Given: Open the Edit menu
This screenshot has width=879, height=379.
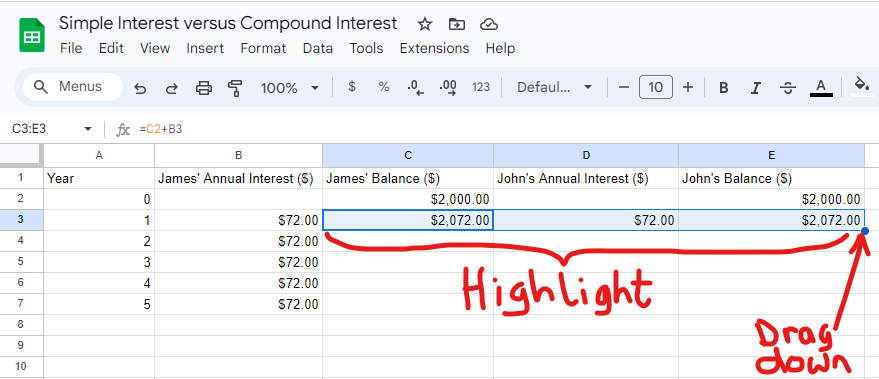Looking at the screenshot, I should pyautogui.click(x=111, y=49).
